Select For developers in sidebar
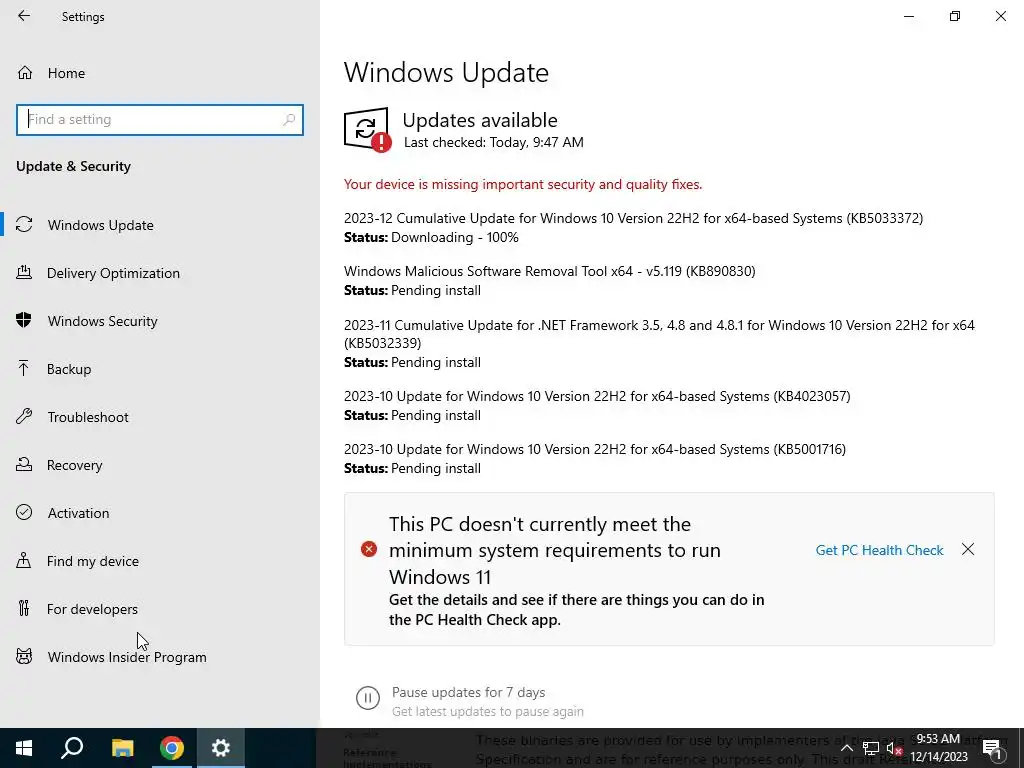The image size is (1024, 768). coord(92,609)
